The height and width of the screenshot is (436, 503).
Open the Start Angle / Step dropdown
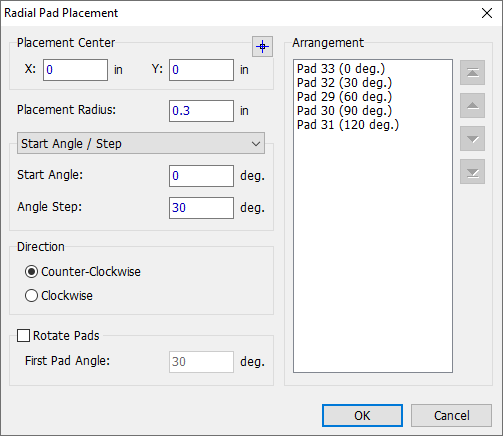[x=141, y=143]
